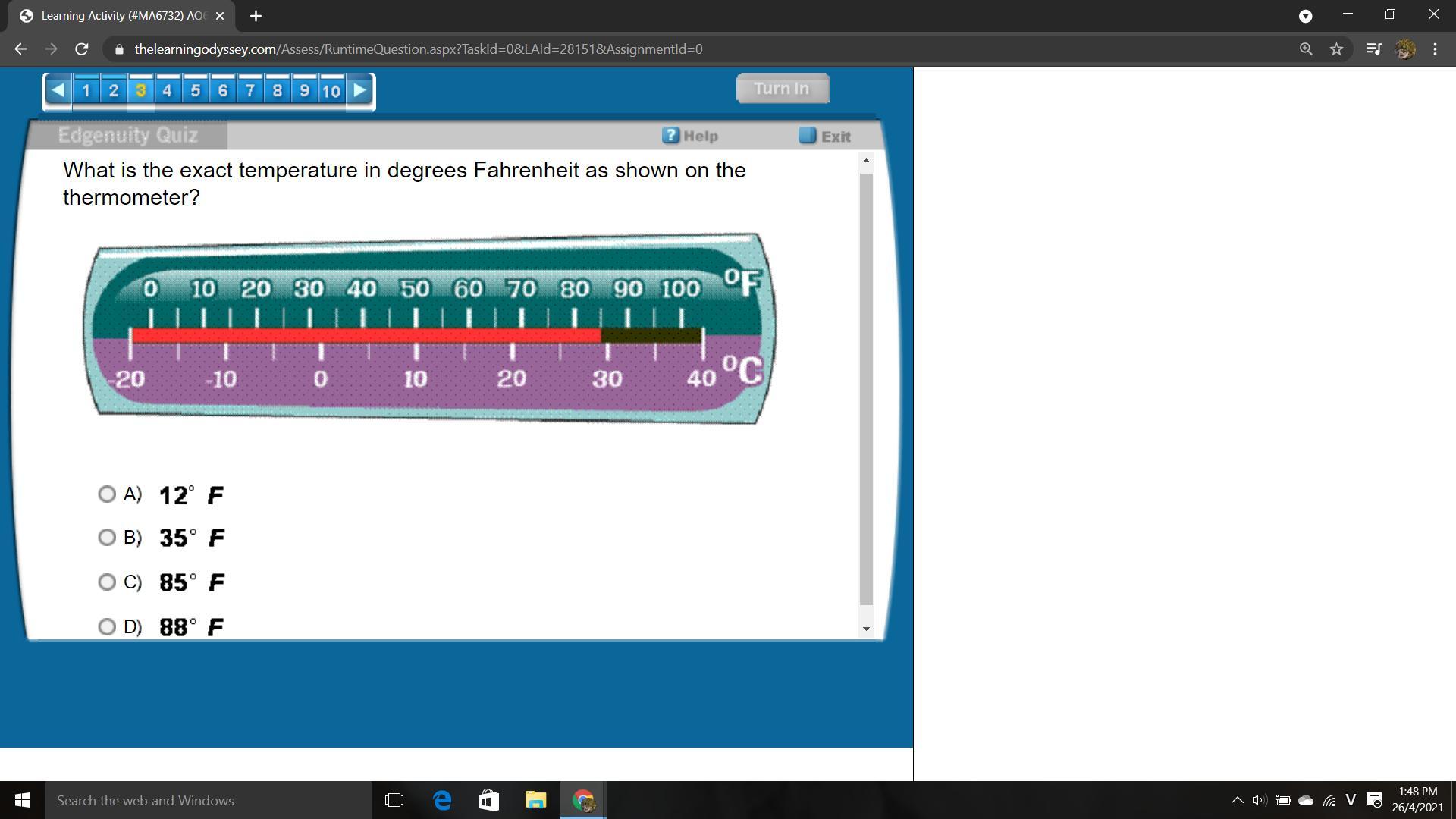Open the Chrome profile dropdown arrow
This screenshot has width=1456, height=819.
tap(1305, 16)
